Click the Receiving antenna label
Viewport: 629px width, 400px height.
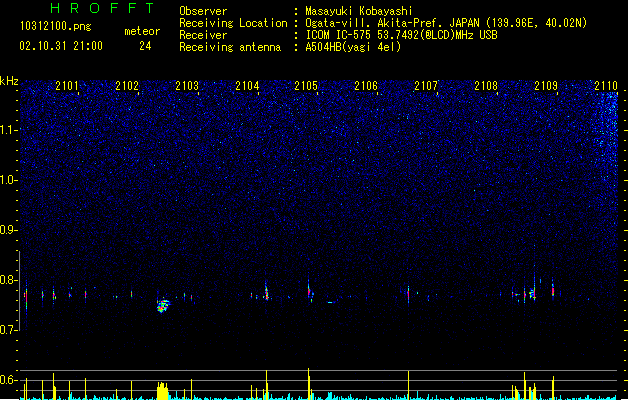[x=230, y=47]
